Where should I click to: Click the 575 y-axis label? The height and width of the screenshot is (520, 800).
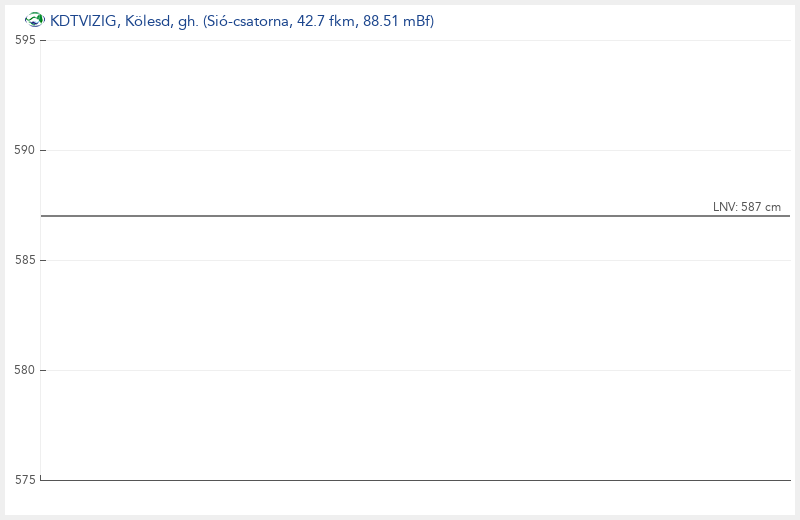(23, 480)
